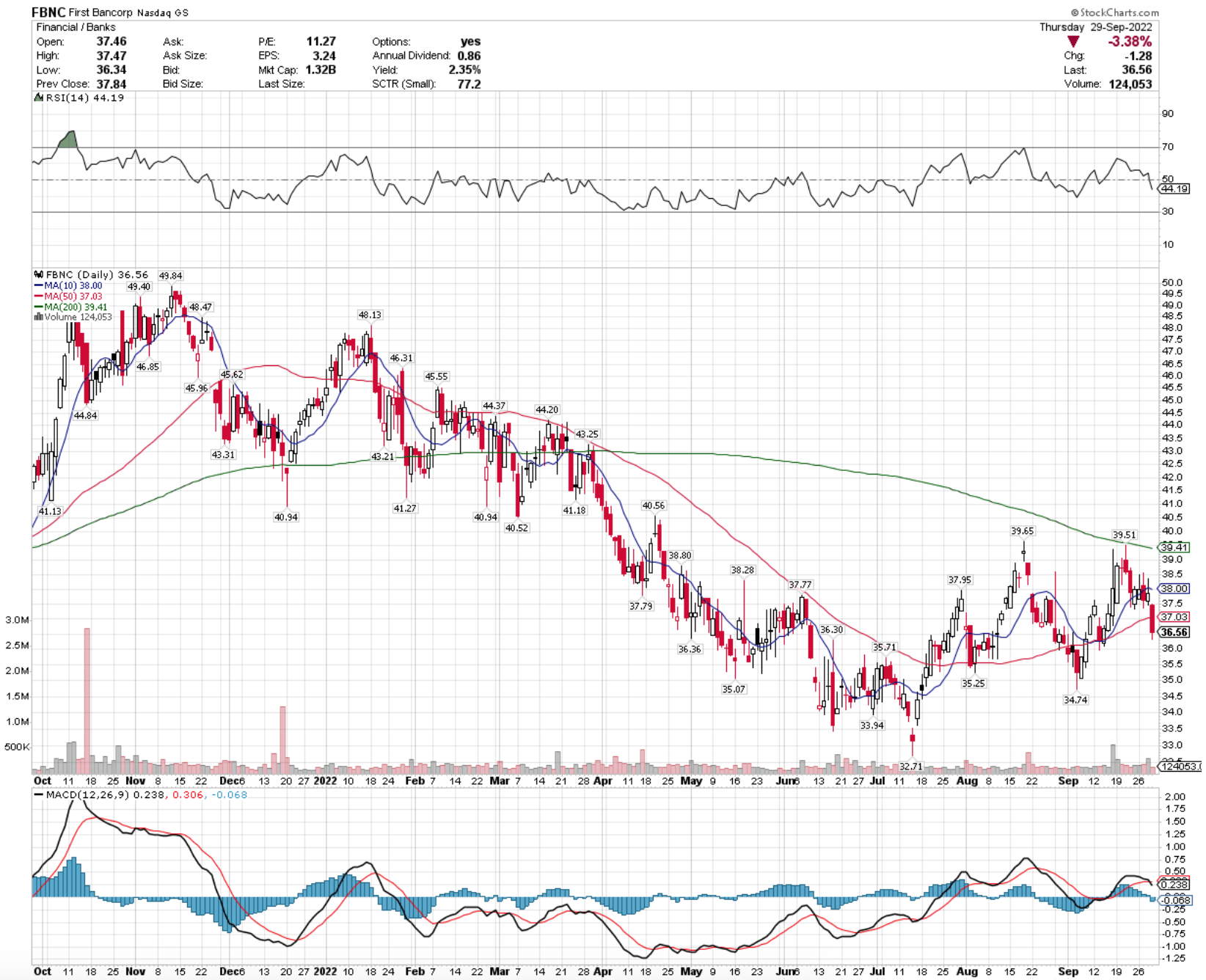The height and width of the screenshot is (980, 1206).
Task: Click the 48.13 January high annotation
Action: pos(370,315)
